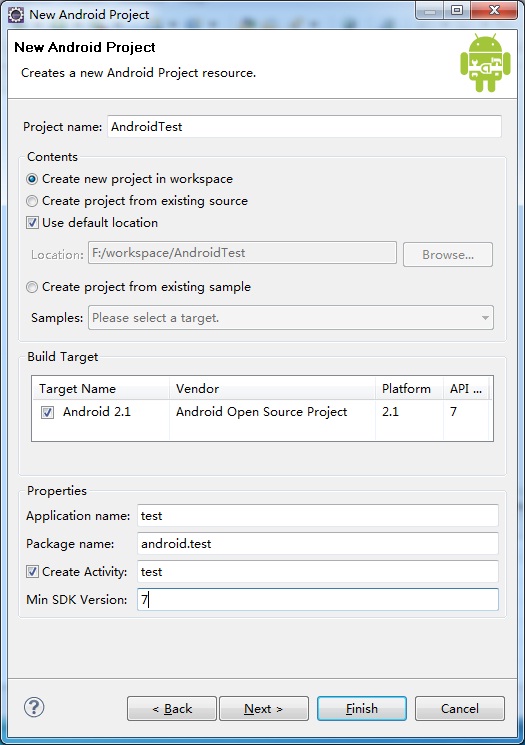Click the green Android robot logo
This screenshot has height=745, width=525.
pyautogui.click(x=485, y=63)
